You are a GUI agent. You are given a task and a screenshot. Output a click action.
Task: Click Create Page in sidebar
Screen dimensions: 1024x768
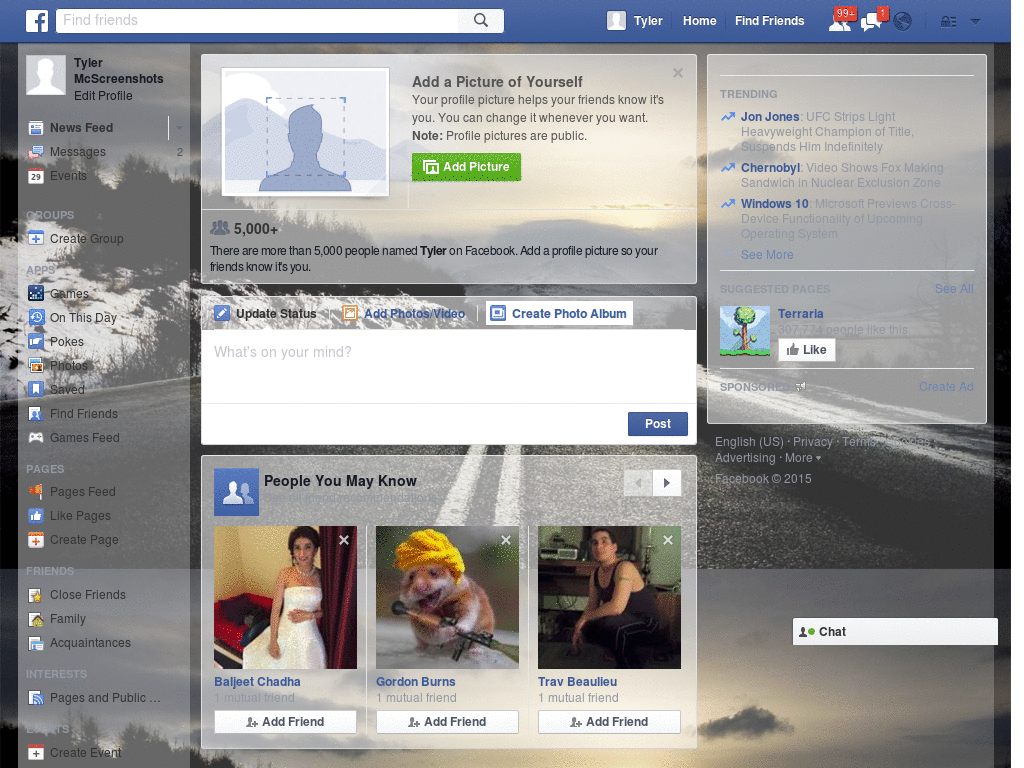84,540
